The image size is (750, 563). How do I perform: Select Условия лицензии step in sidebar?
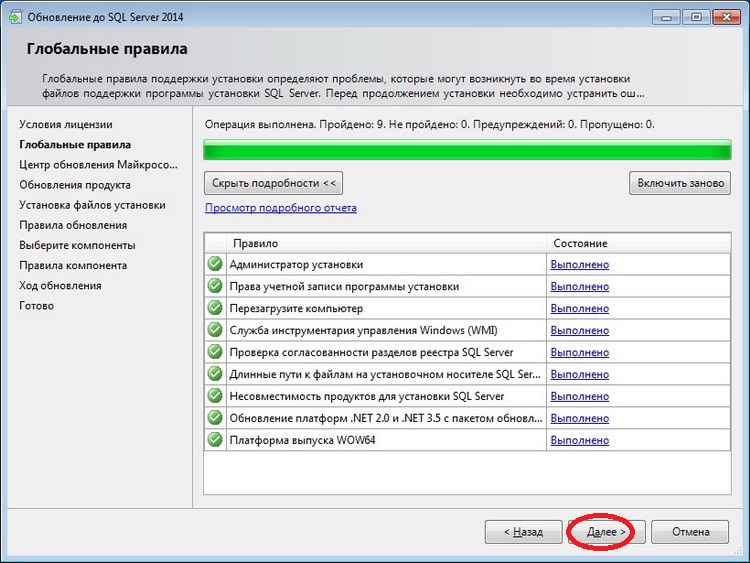coord(66,124)
